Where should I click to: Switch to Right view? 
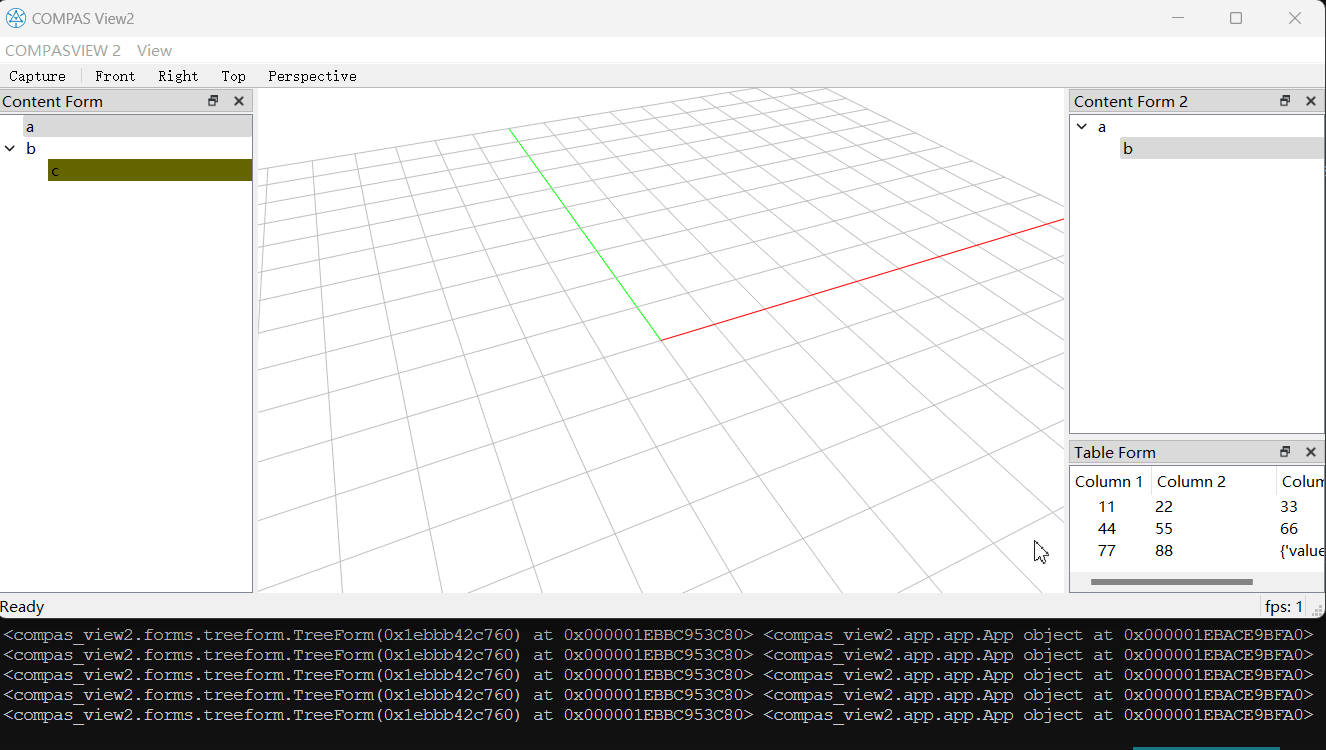[178, 75]
